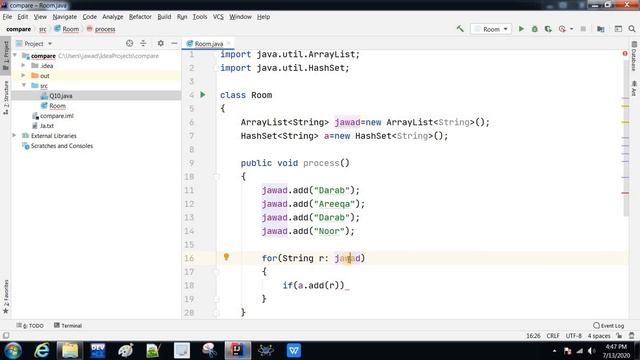The height and width of the screenshot is (360, 640).
Task: Open the Navigate menu
Action: pos(64,17)
